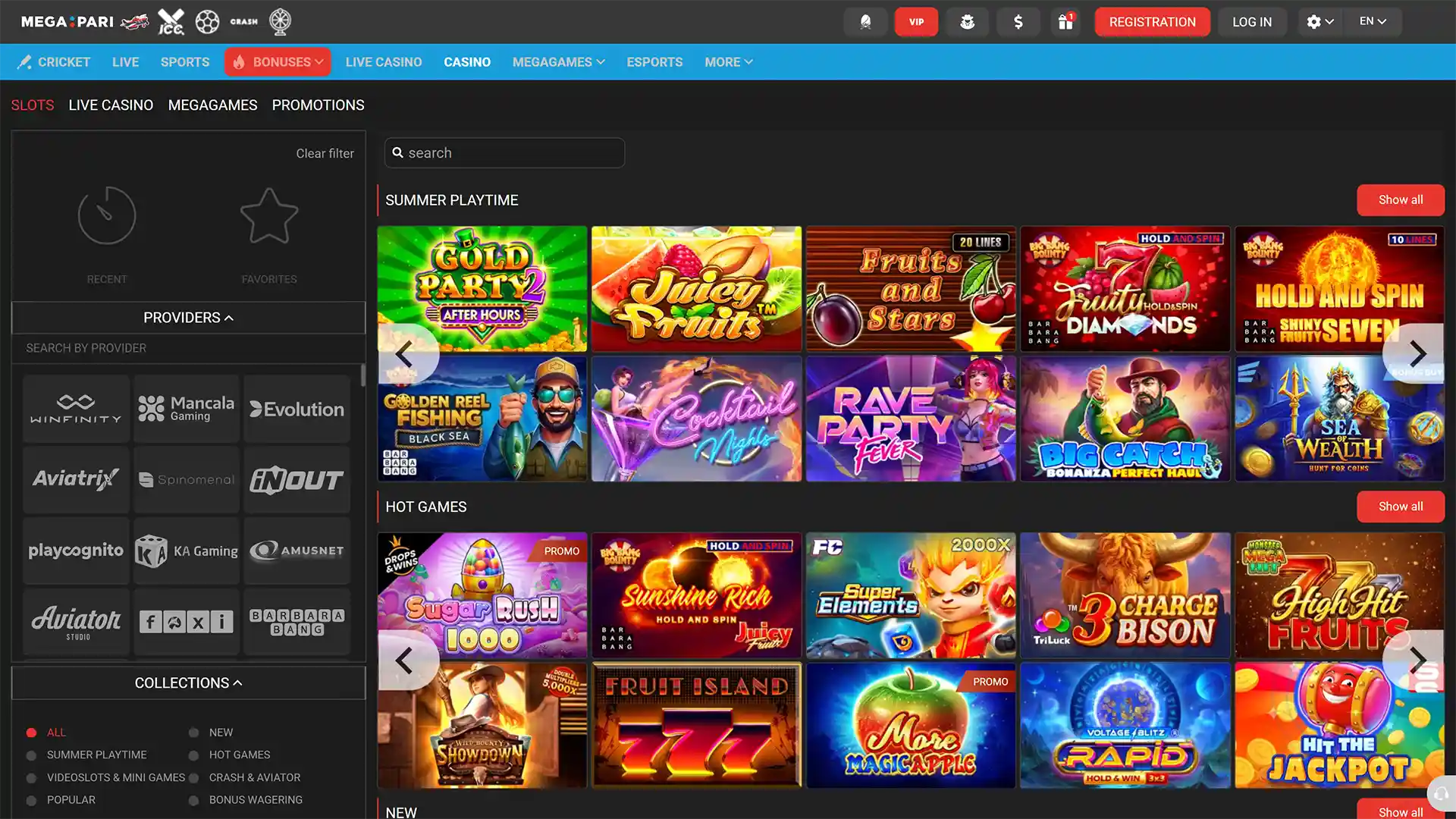The width and height of the screenshot is (1456, 819).
Task: Open the soccer ball icon in header
Action: point(207,22)
